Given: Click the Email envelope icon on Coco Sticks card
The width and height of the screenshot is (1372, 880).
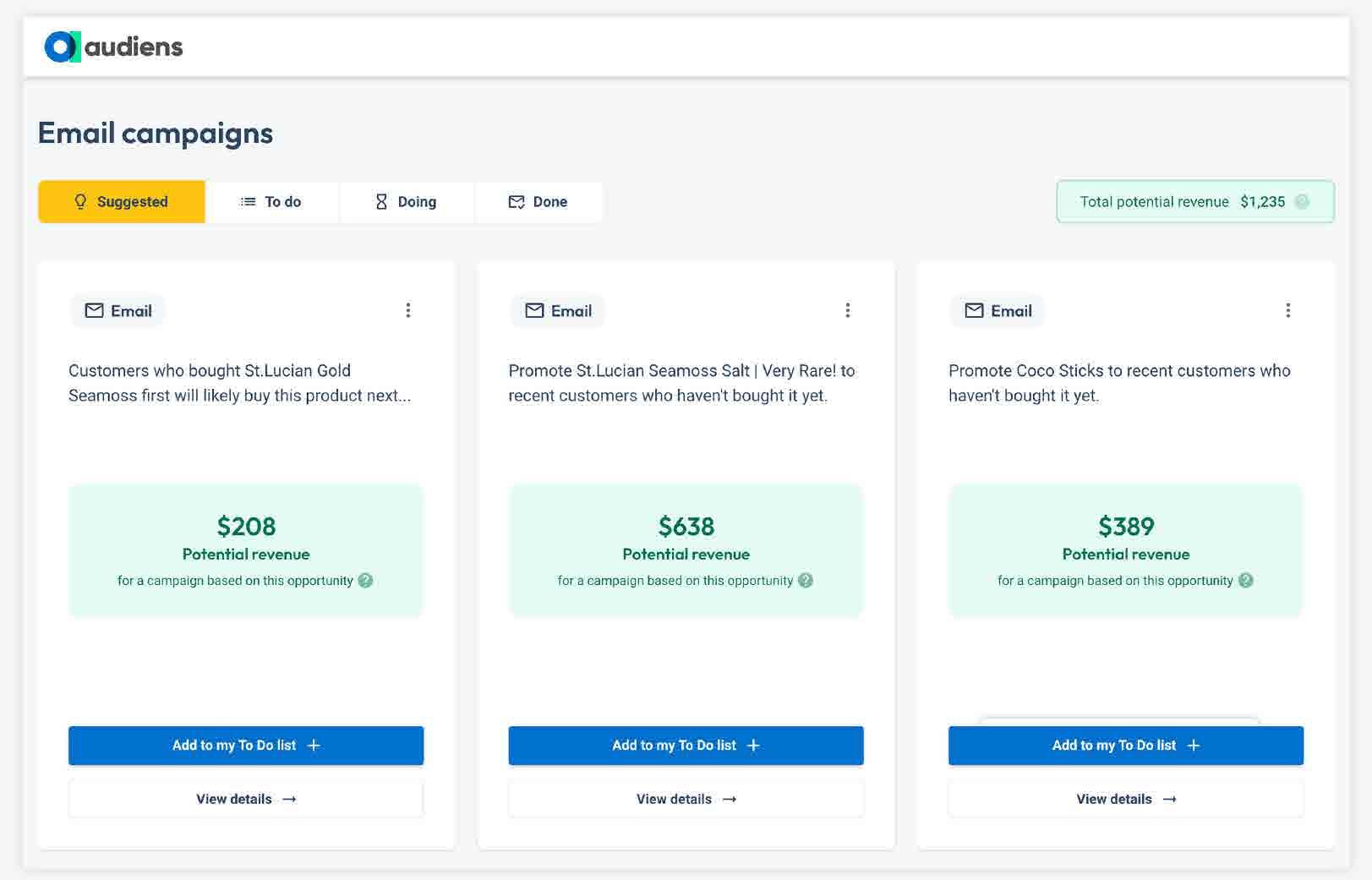Looking at the screenshot, I should [974, 311].
